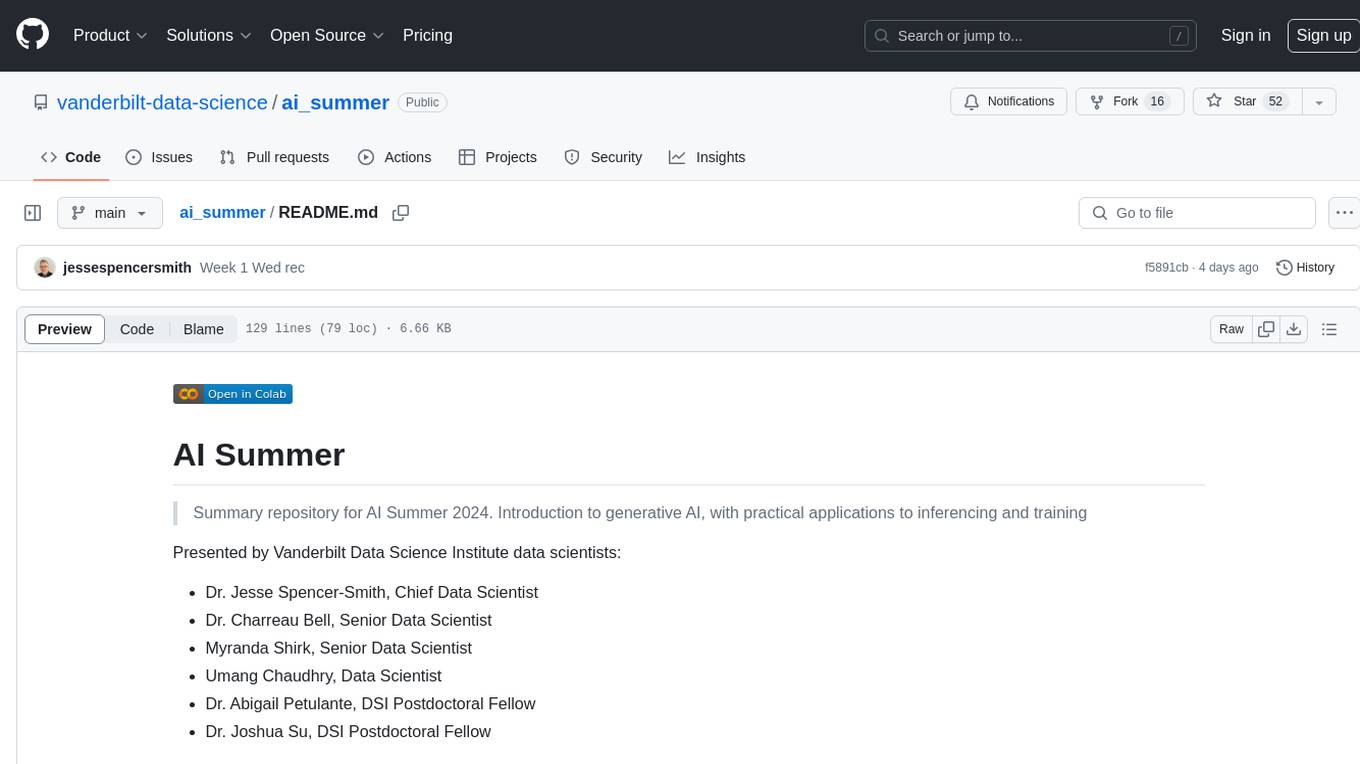Viewport: 1360px width, 764px height.
Task: Copy raw file contents icon
Action: coord(1266,329)
